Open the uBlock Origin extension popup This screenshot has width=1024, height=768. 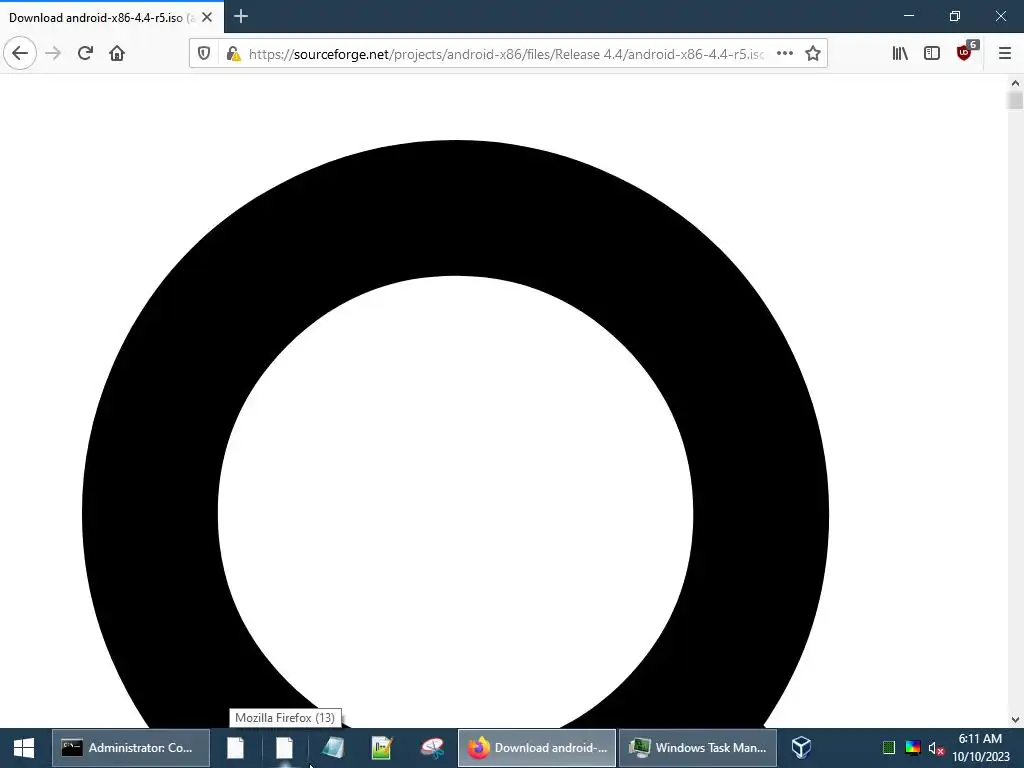click(965, 52)
